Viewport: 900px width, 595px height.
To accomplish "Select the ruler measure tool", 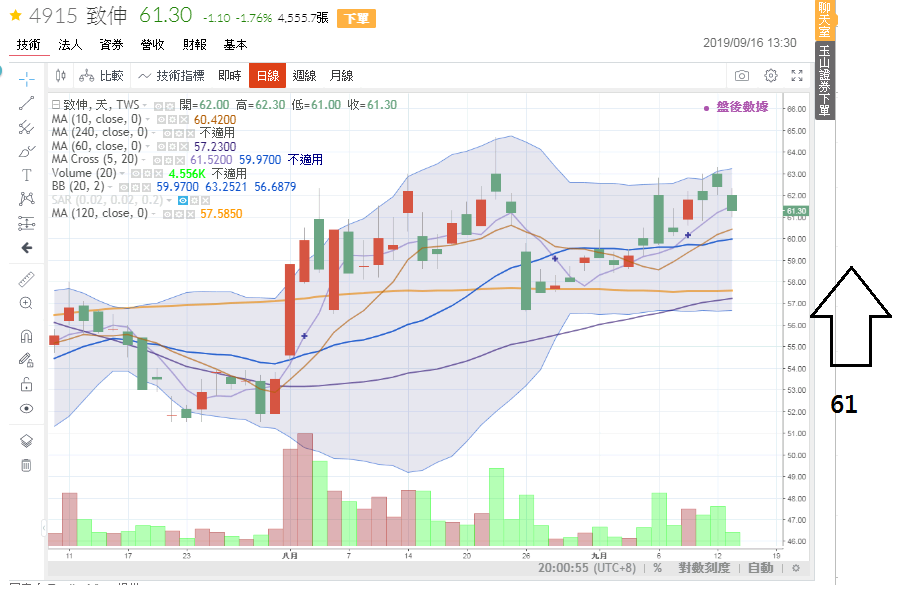I will tap(26, 279).
